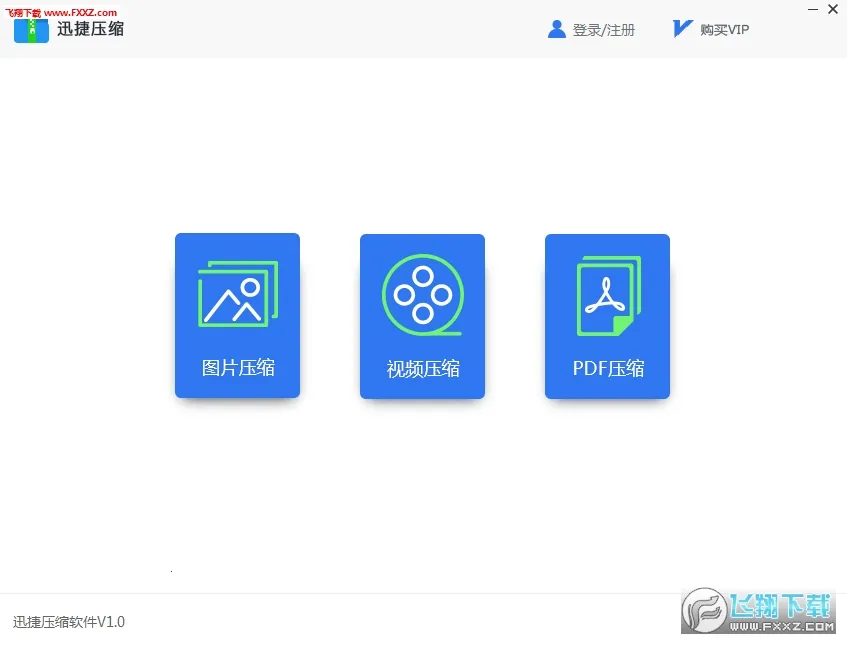Click the 飞翔下载 watermark logo emblem
847x646 pixels.
pos(704,611)
